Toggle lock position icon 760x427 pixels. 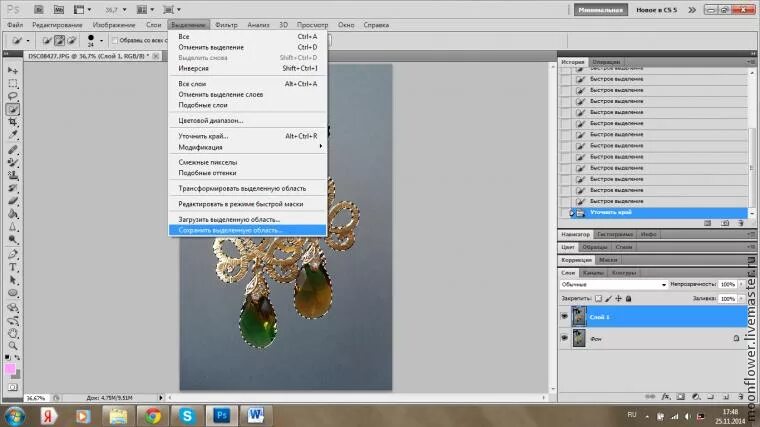[618, 299]
